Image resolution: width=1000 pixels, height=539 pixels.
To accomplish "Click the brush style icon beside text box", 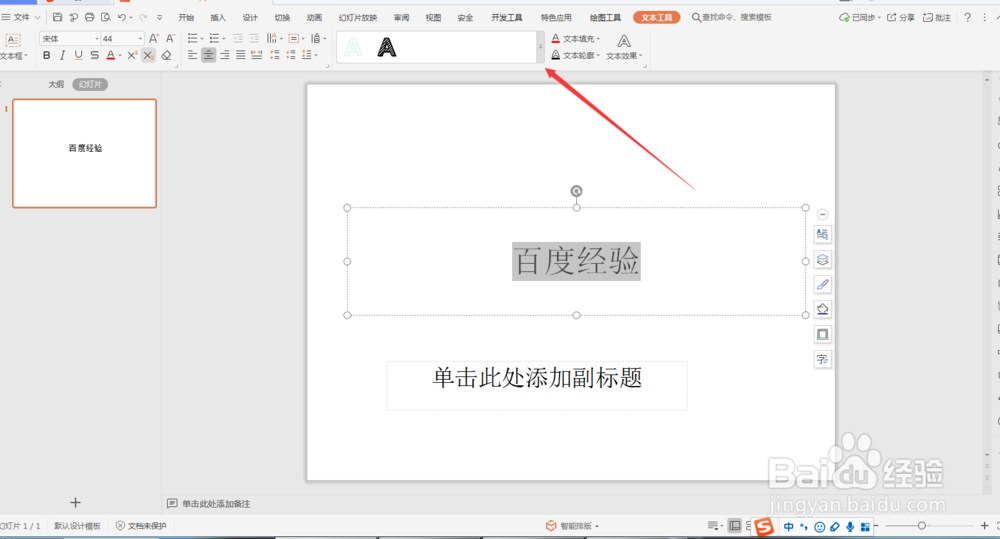I will click(x=823, y=284).
